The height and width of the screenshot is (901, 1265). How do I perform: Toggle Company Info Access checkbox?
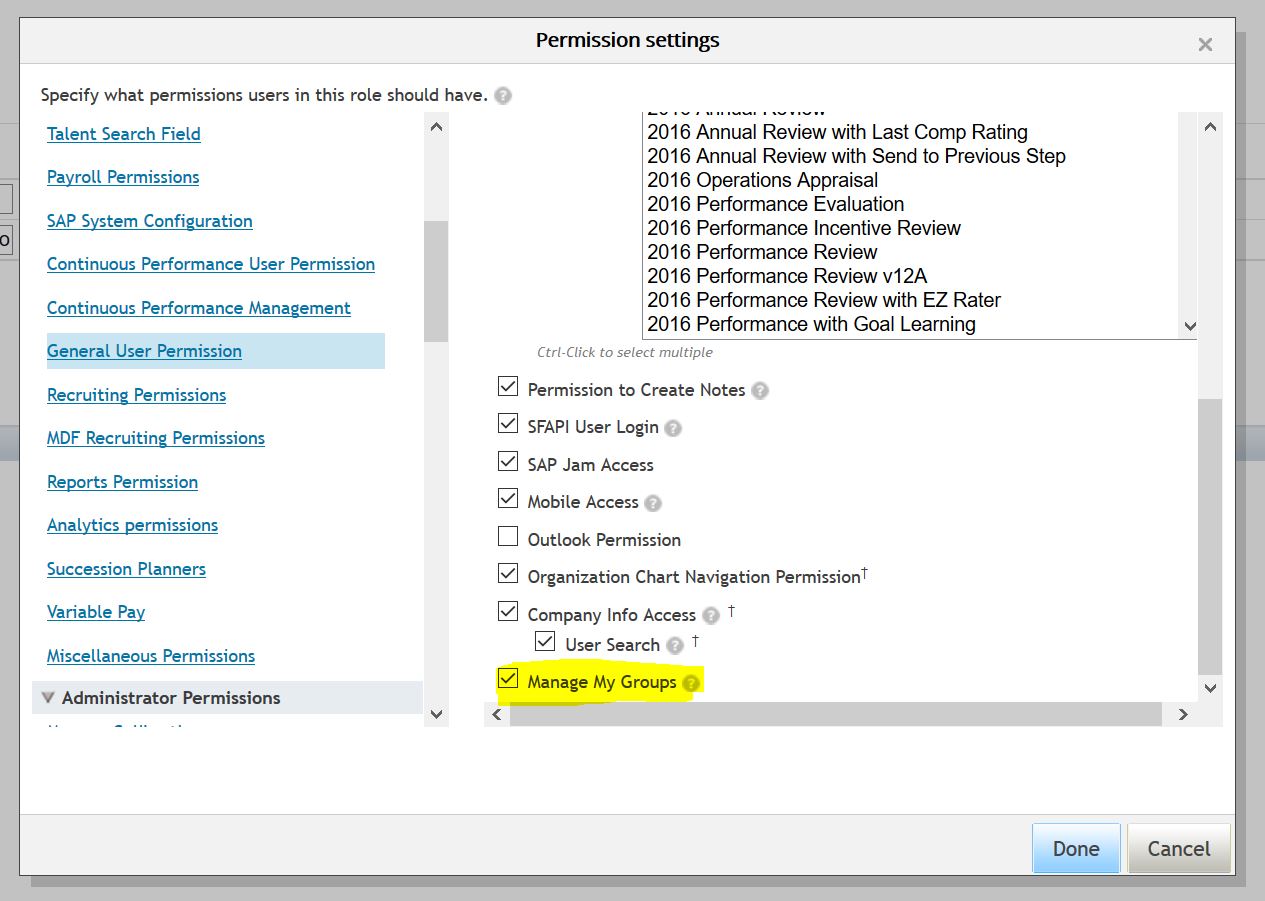508,612
